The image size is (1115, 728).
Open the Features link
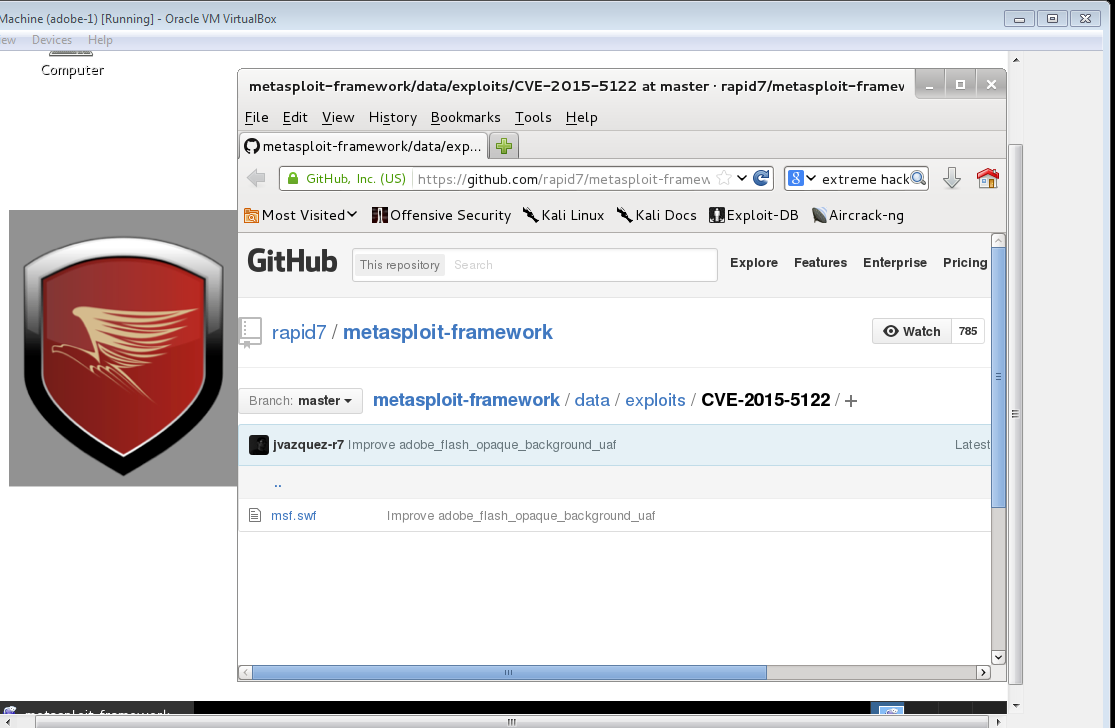coord(821,263)
